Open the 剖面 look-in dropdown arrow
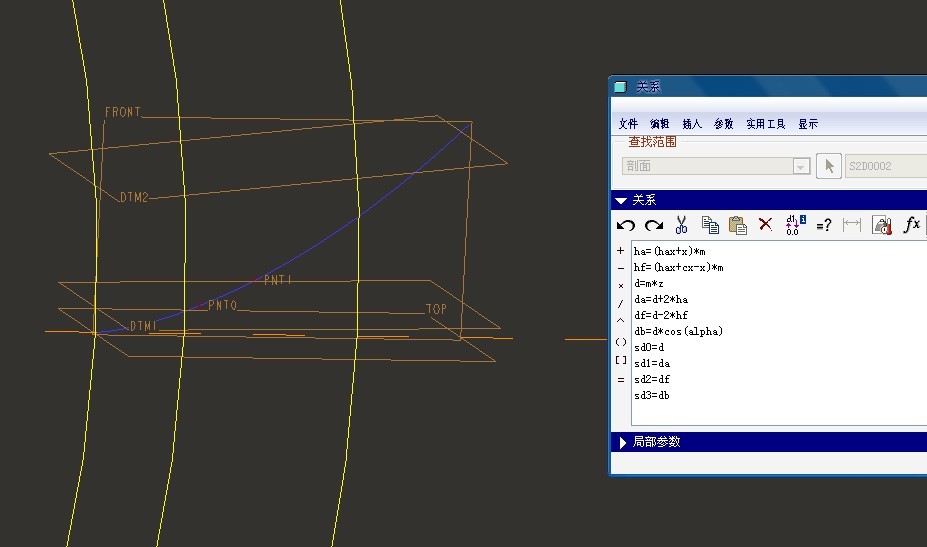The height and width of the screenshot is (547, 927). 801,167
